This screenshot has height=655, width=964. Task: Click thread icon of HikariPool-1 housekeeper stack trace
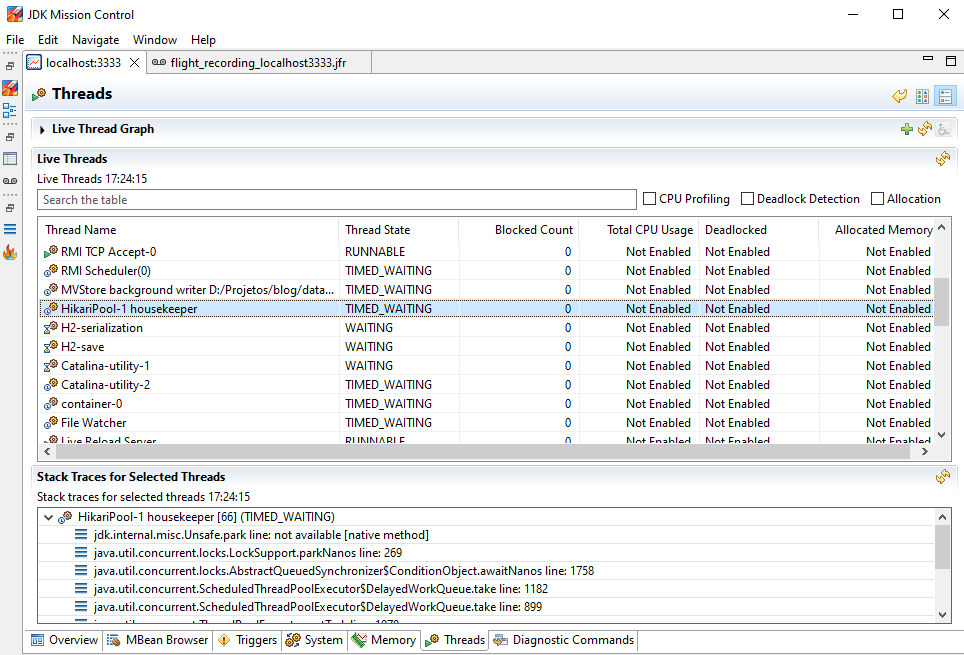[65, 517]
